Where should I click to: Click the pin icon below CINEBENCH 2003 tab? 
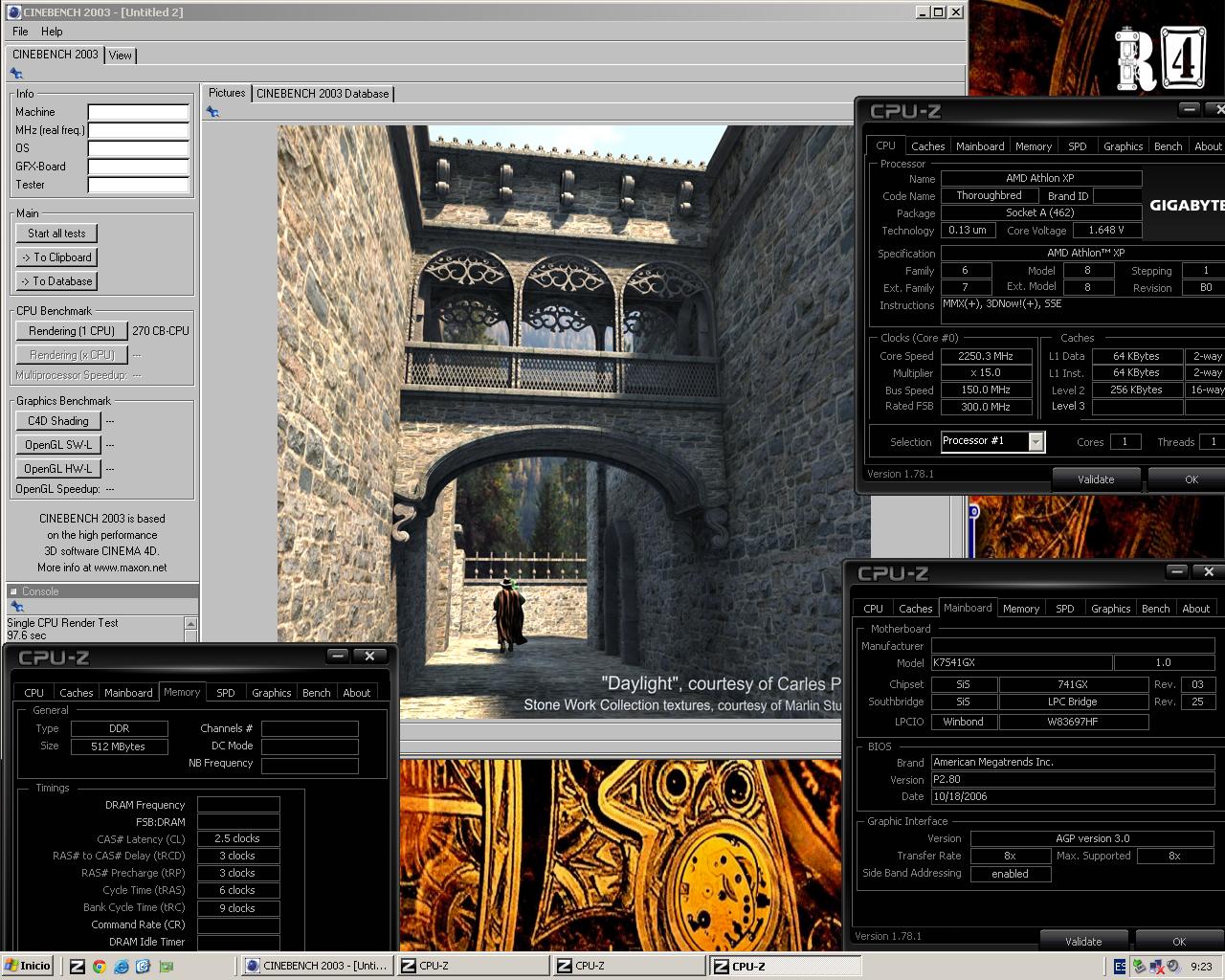coord(16,74)
